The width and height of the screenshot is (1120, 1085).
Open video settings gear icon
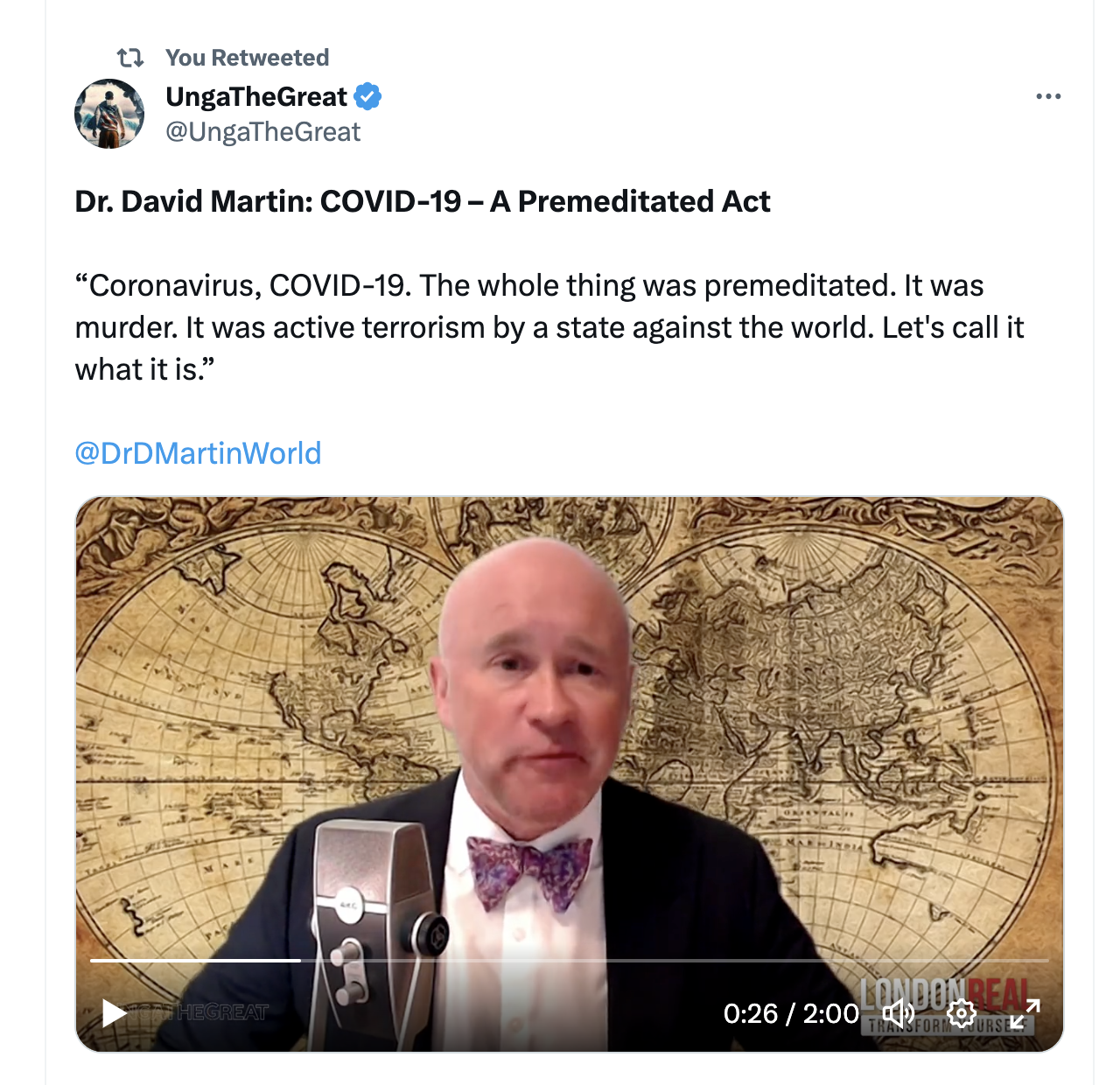[962, 1013]
